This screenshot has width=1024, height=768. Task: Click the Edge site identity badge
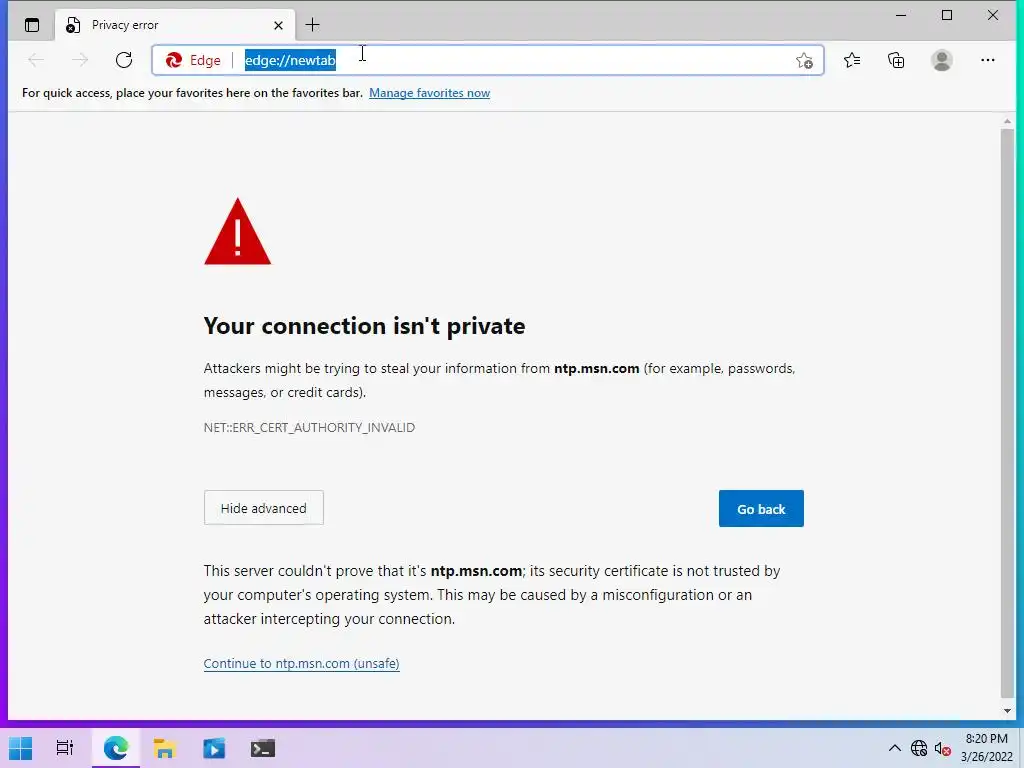[x=193, y=60]
